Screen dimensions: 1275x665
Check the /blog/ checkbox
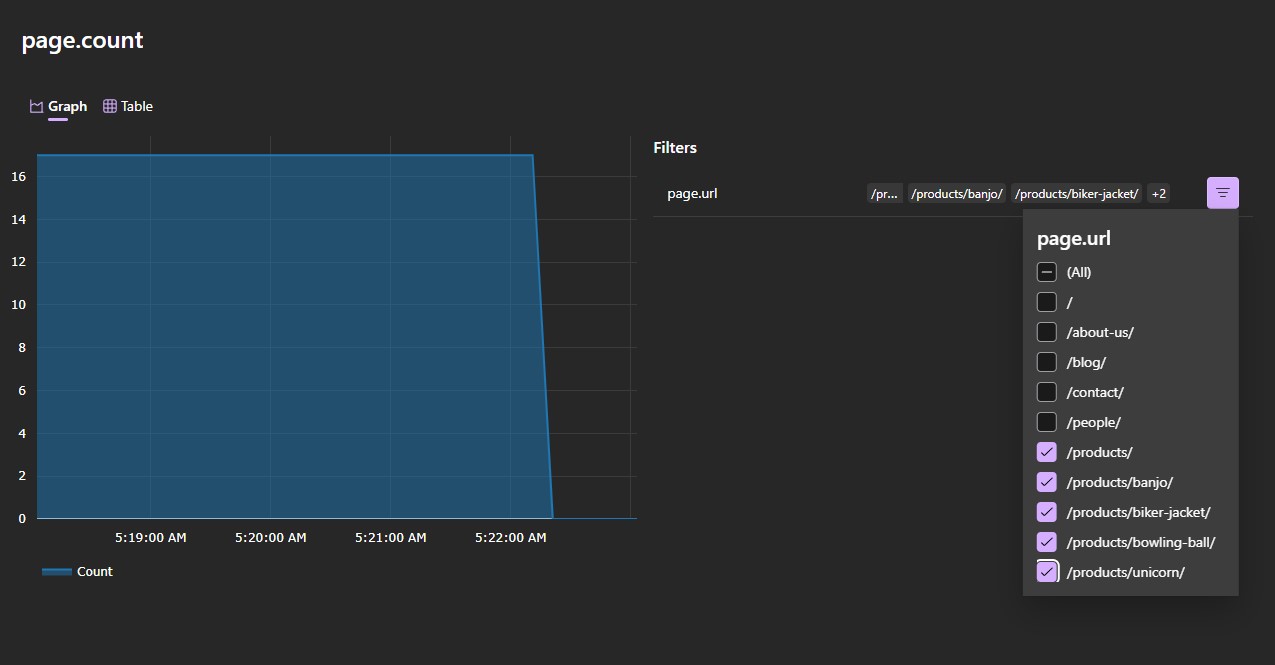point(1046,362)
